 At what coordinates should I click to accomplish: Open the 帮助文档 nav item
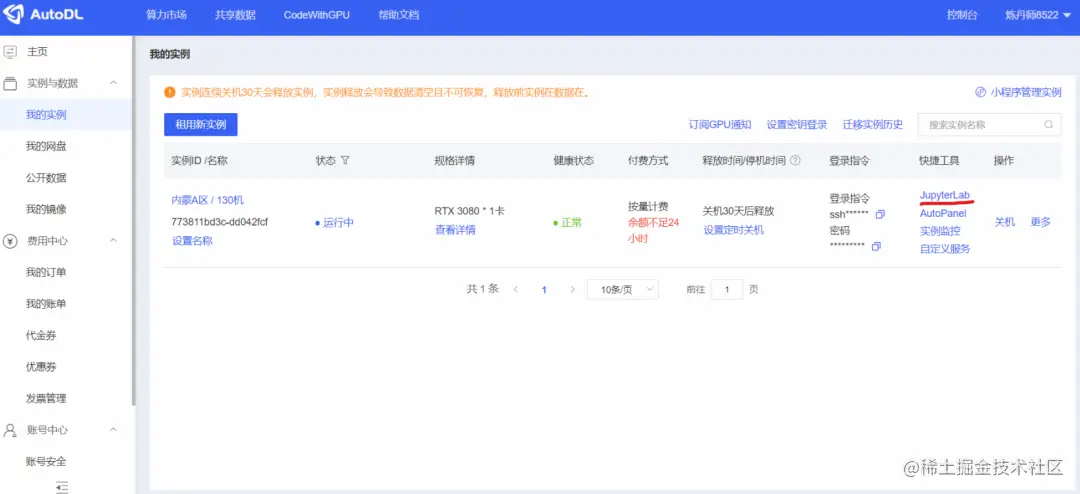pyautogui.click(x=398, y=15)
